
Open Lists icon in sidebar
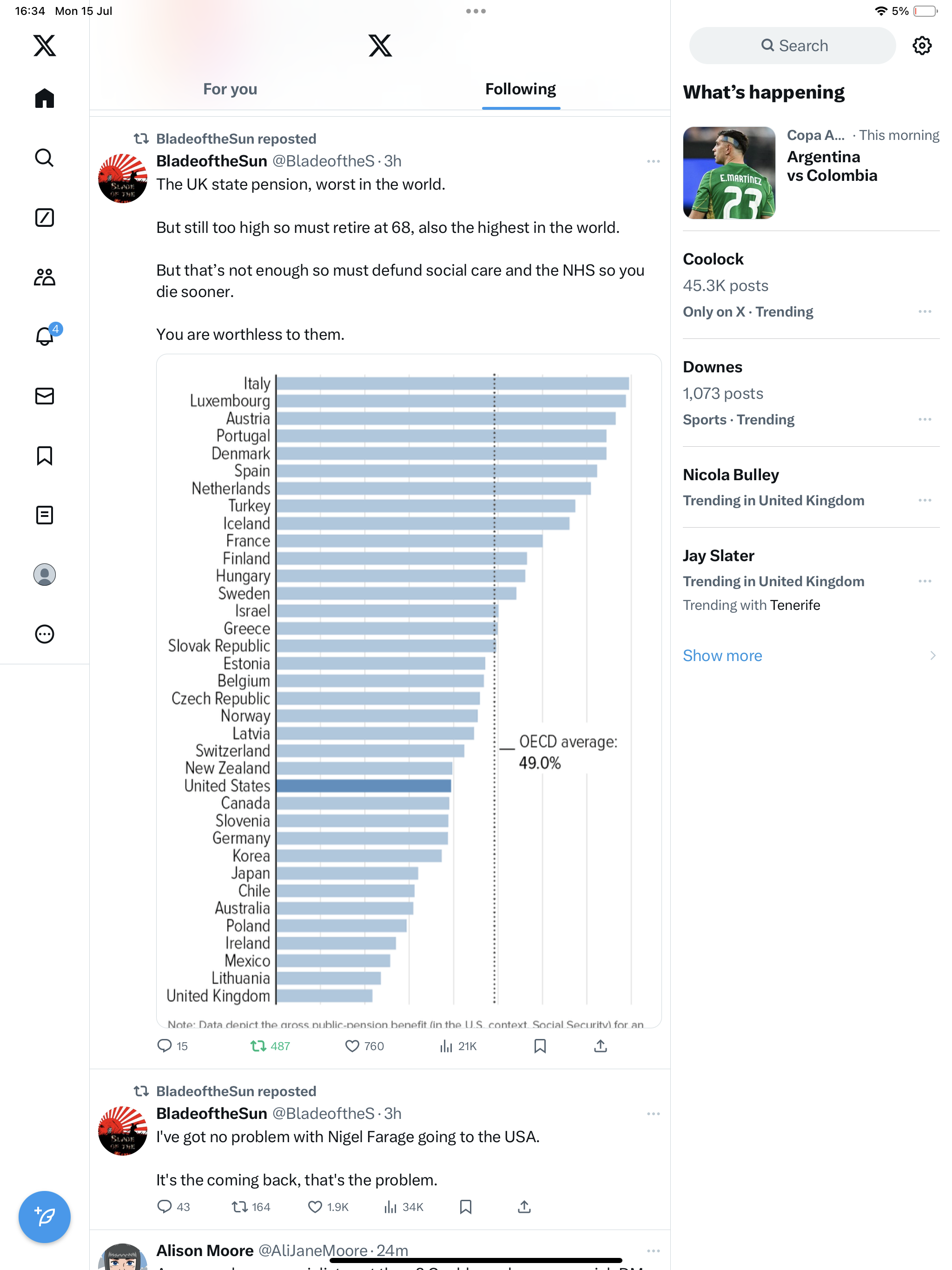point(44,515)
